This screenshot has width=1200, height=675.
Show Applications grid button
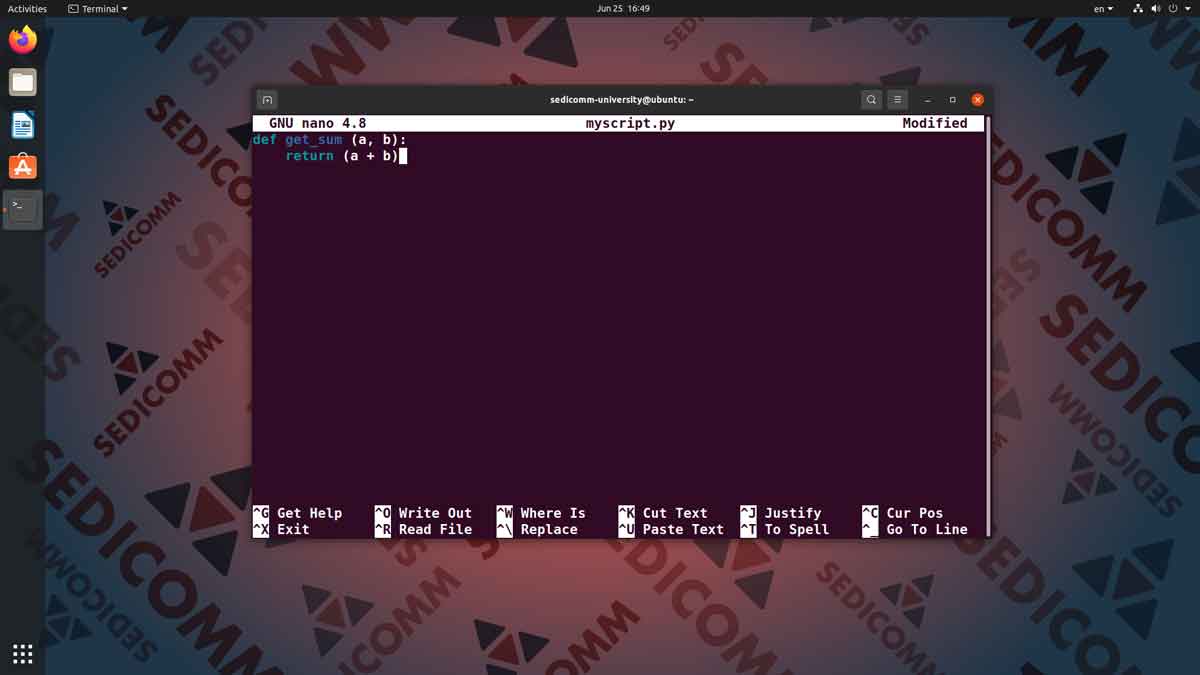[x=23, y=654]
